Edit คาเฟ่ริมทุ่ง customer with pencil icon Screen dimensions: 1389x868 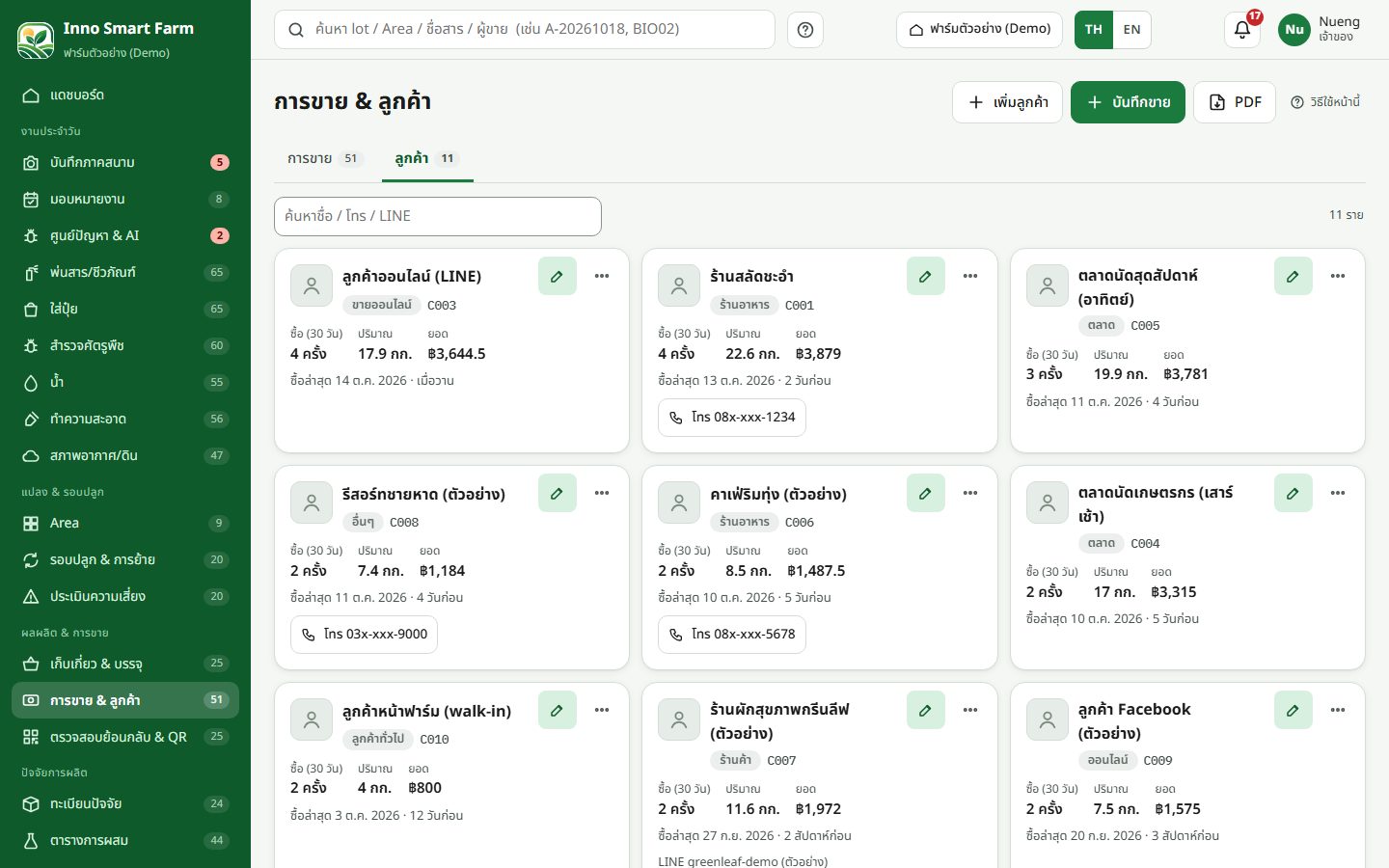click(x=925, y=493)
